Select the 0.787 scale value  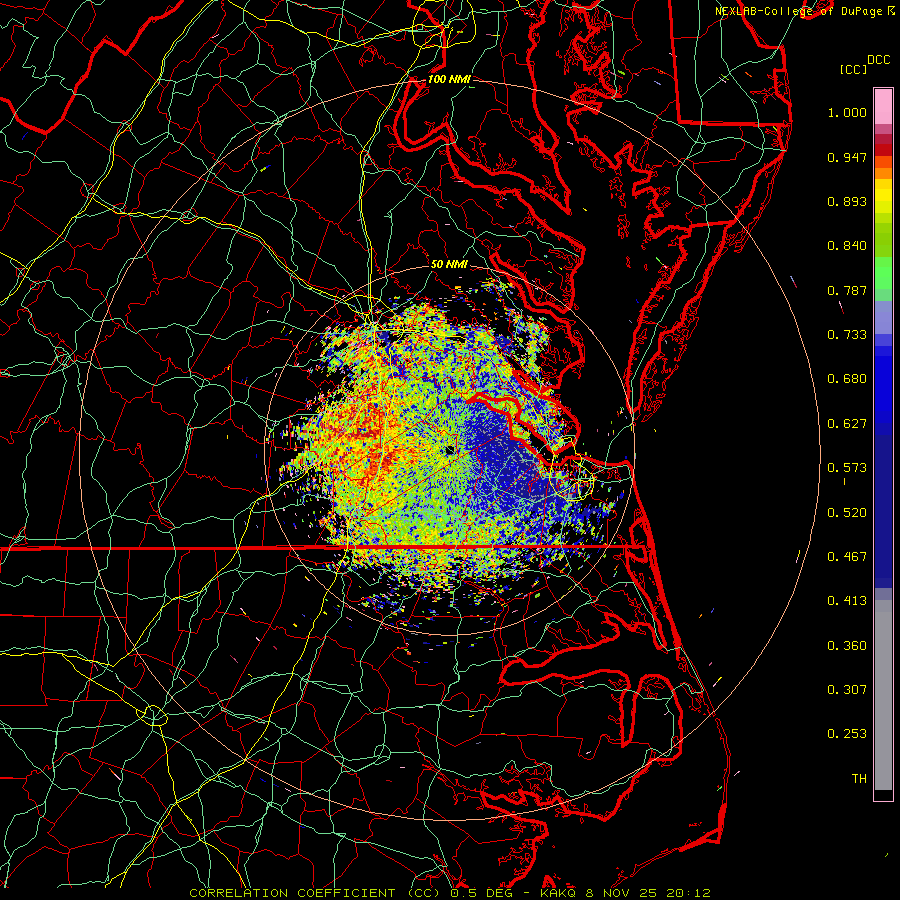coord(847,290)
